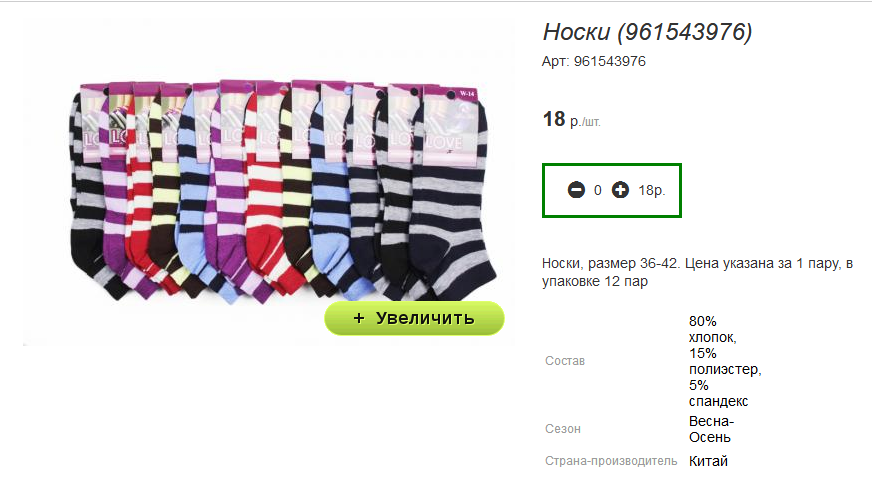Select the article number Арт: 961543976
The width and height of the screenshot is (872, 485).
click(x=593, y=61)
